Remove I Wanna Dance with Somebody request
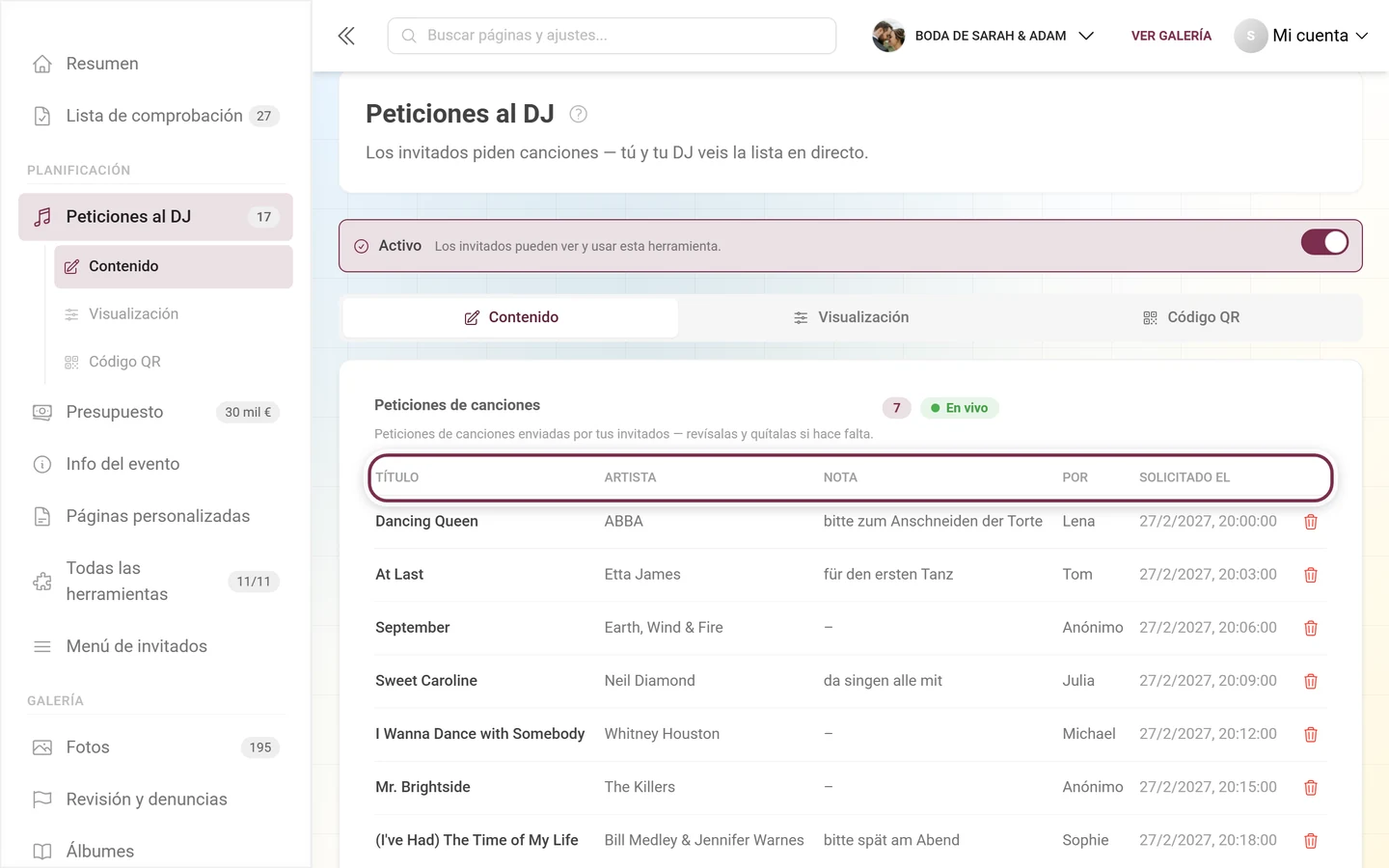Viewport: 1389px width, 868px height. pos(1311,735)
